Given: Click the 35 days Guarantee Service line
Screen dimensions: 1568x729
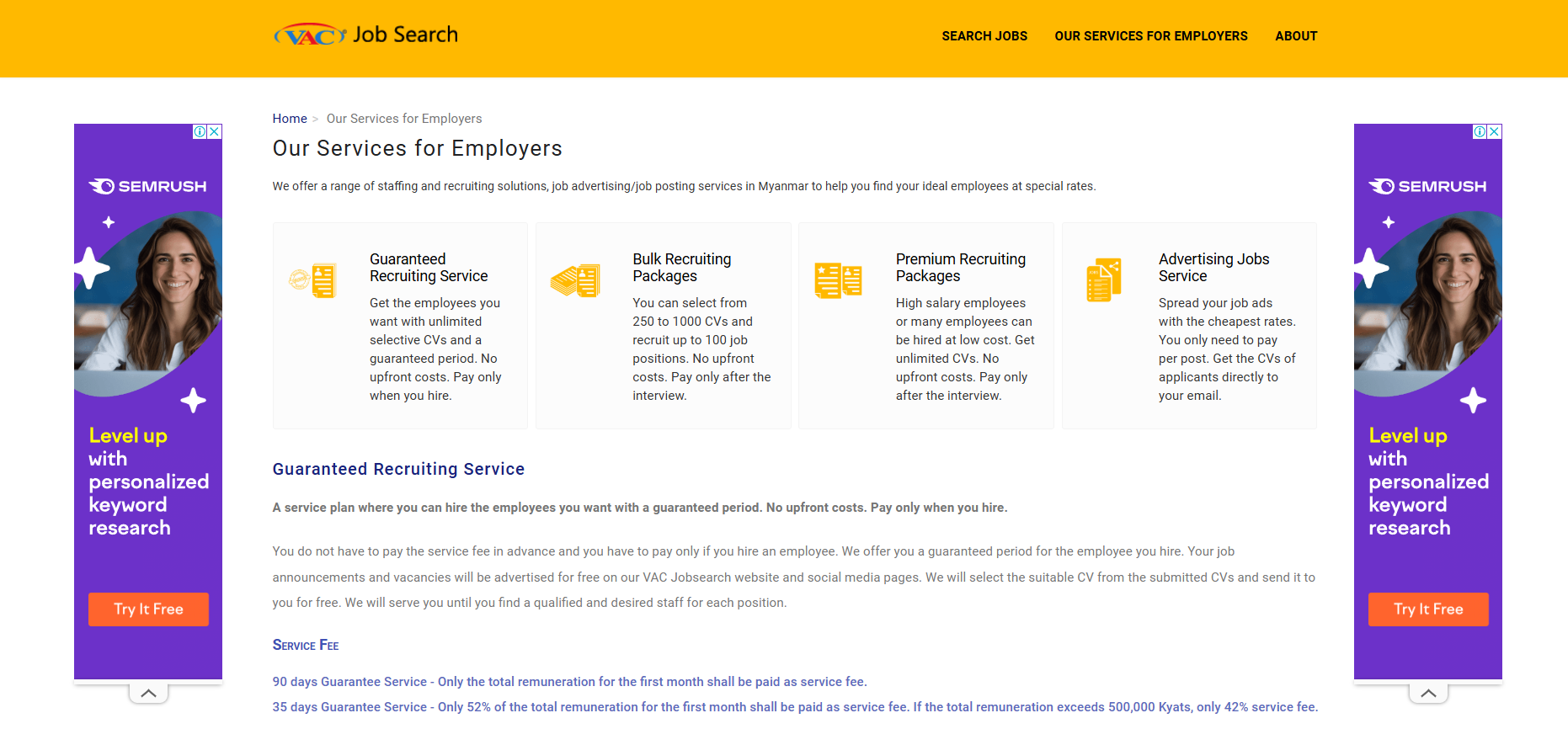Looking at the screenshot, I should [x=795, y=707].
